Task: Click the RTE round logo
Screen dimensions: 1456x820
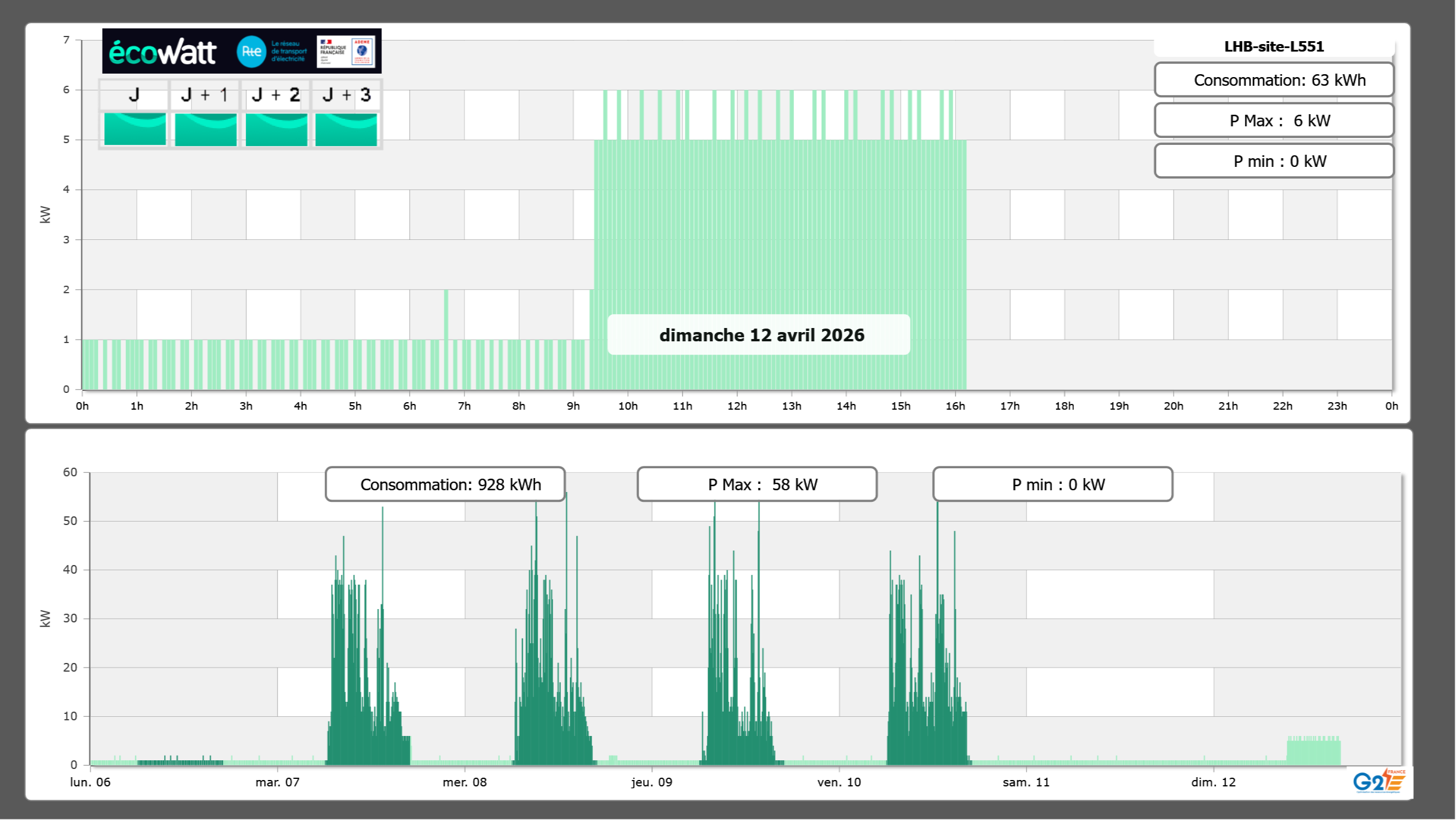Action: pos(251,52)
